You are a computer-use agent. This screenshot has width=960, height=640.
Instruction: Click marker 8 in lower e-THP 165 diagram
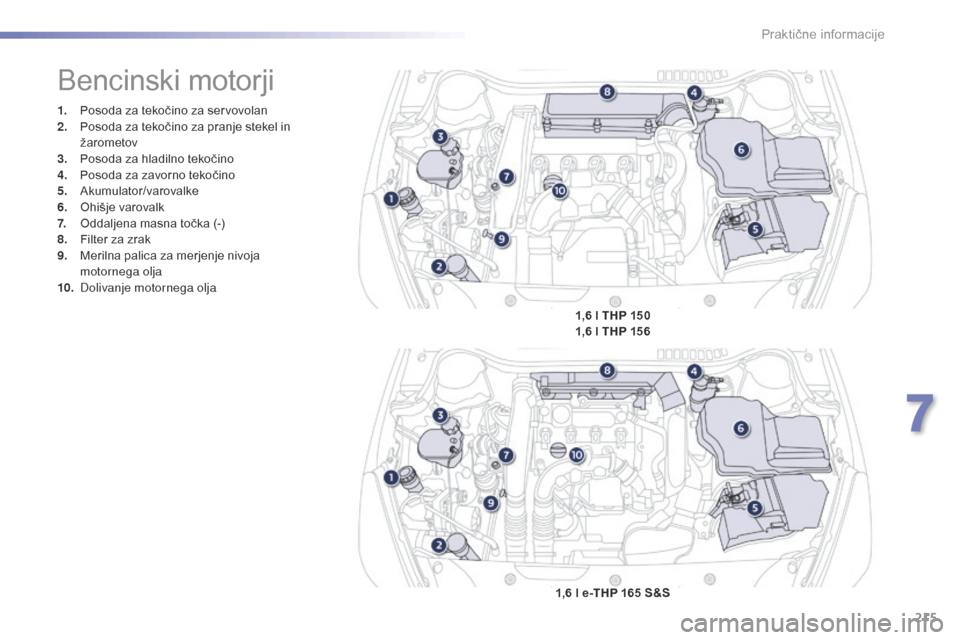point(607,370)
